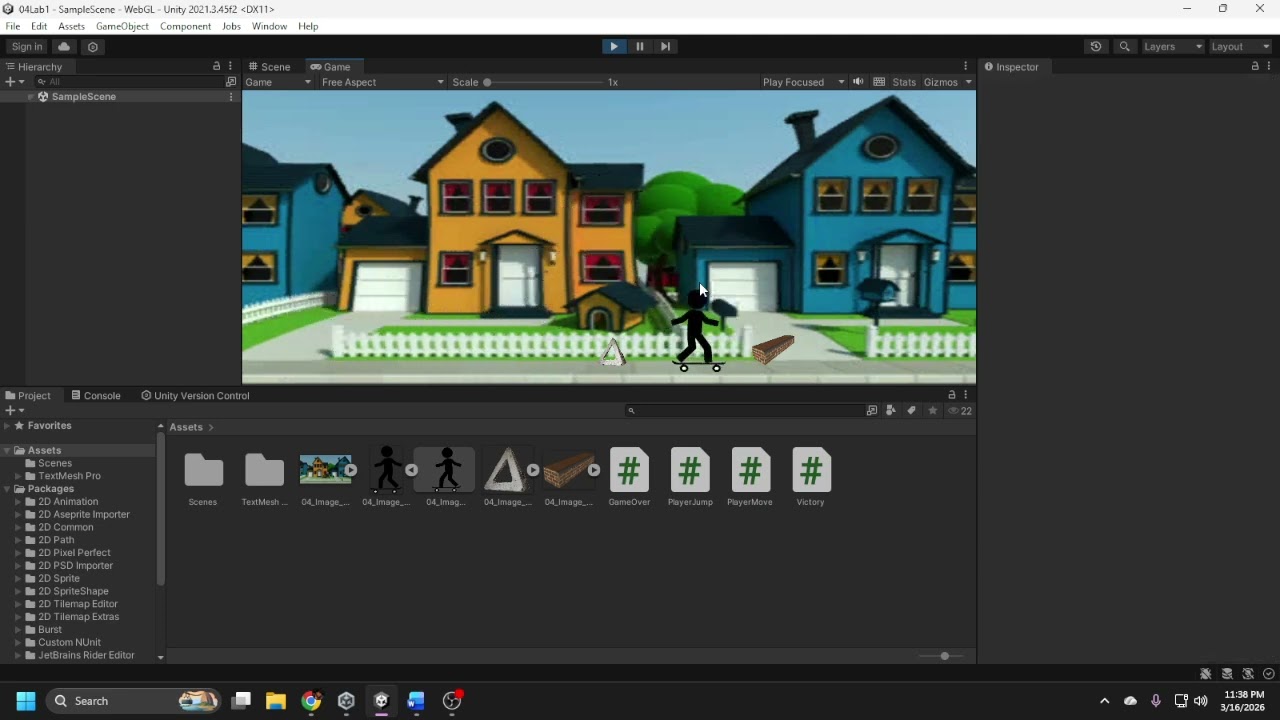Screen dimensions: 1280x720
Task: Select the TextMesh Pro folder in tree
Action: (x=69, y=476)
